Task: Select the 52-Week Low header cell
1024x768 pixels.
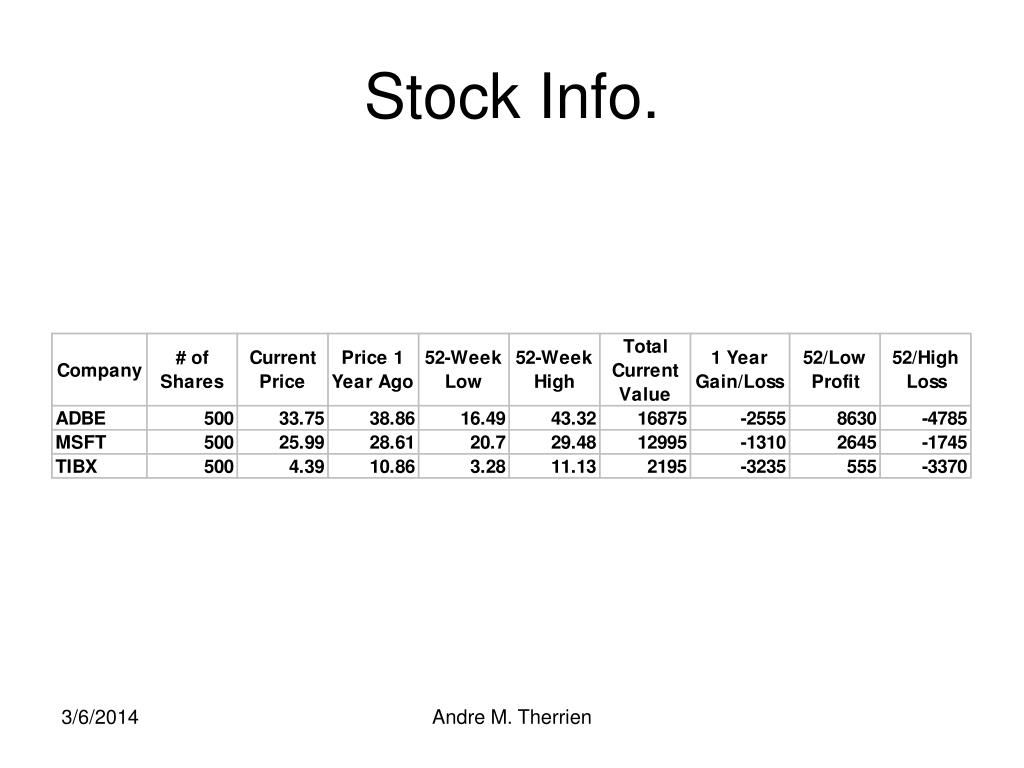Action: (x=464, y=370)
